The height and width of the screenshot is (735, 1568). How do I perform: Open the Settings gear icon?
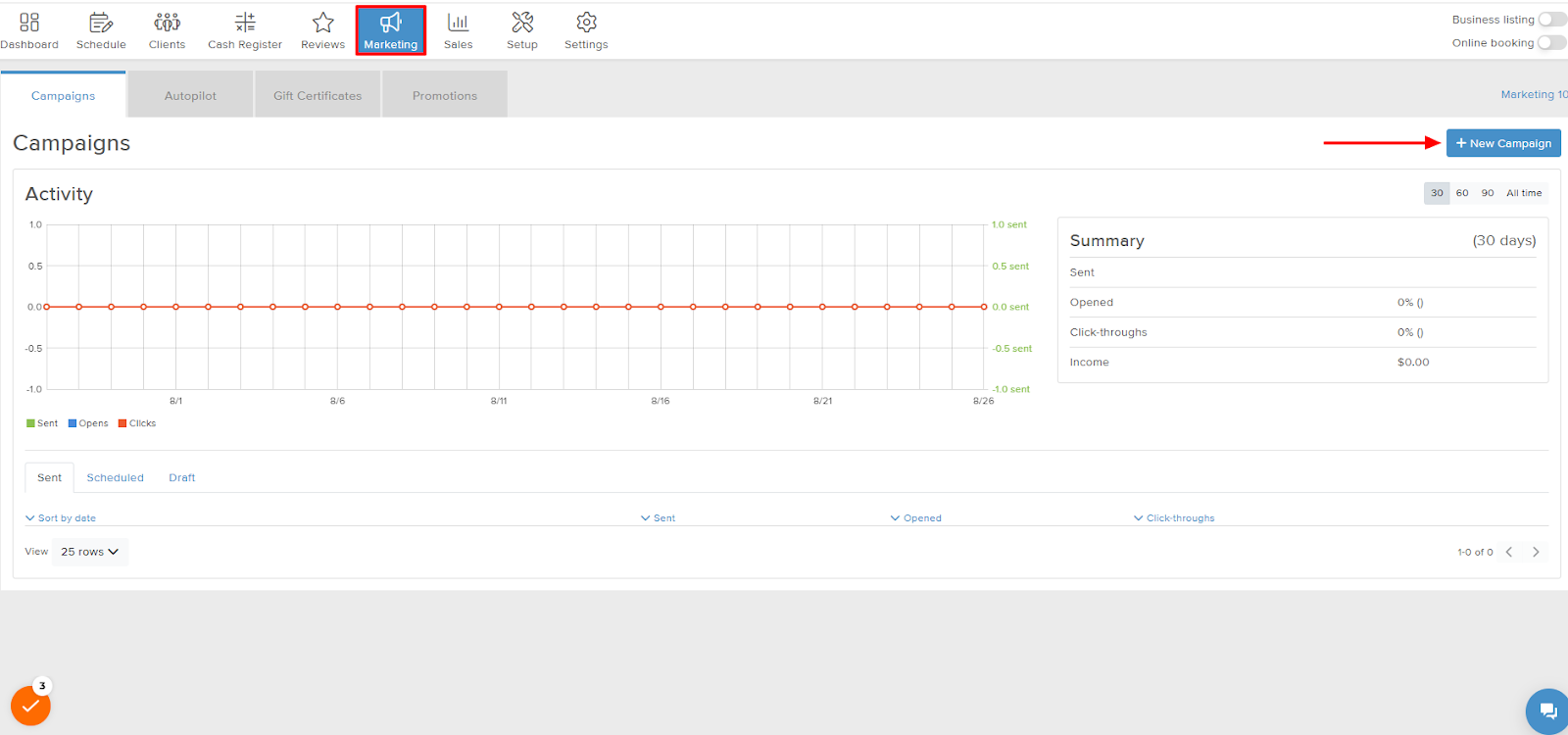tap(586, 23)
